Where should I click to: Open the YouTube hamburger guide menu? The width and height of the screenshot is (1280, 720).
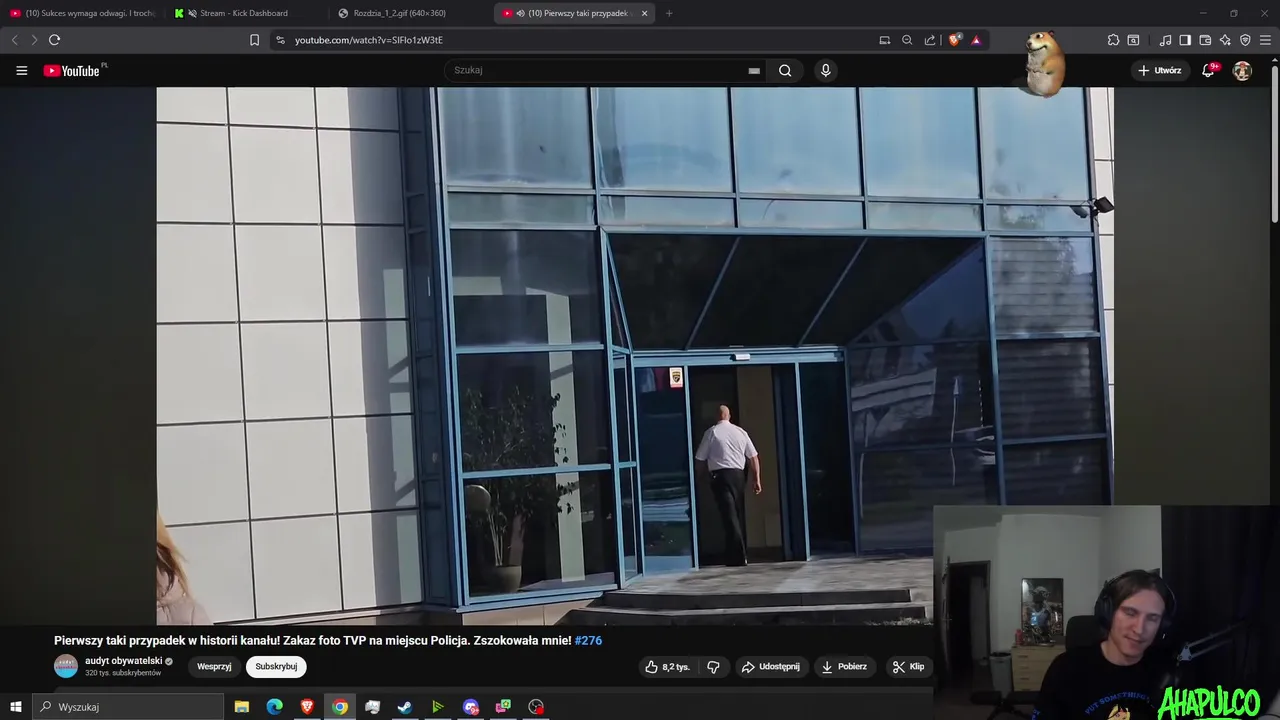tap(21, 70)
